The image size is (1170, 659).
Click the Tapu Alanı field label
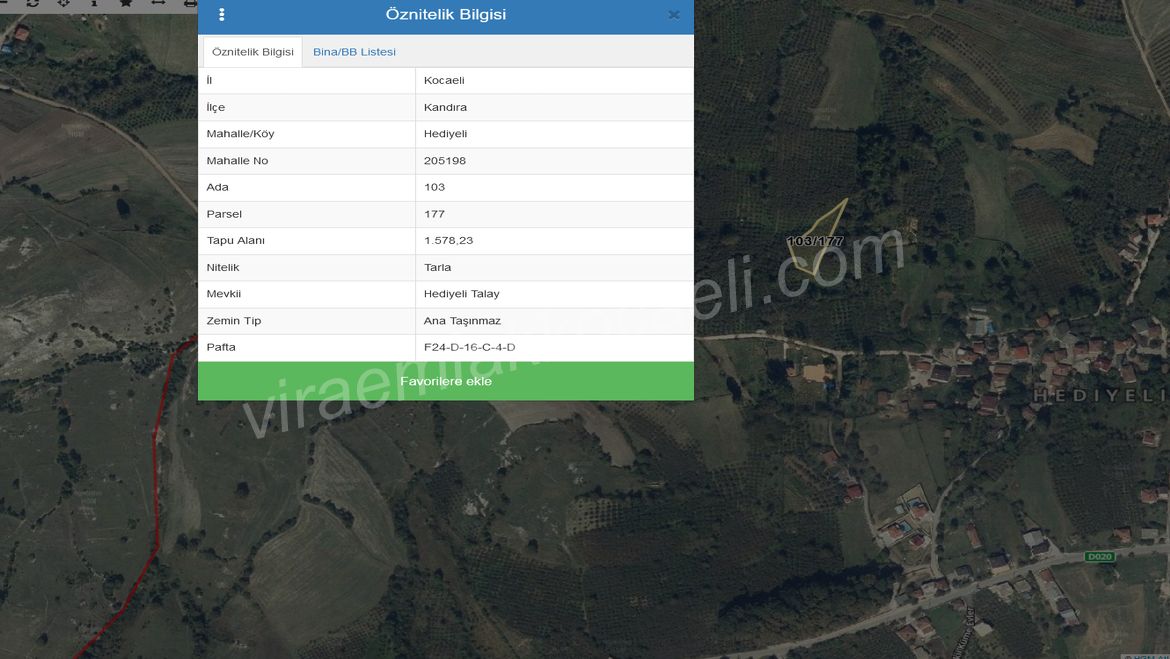(236, 240)
